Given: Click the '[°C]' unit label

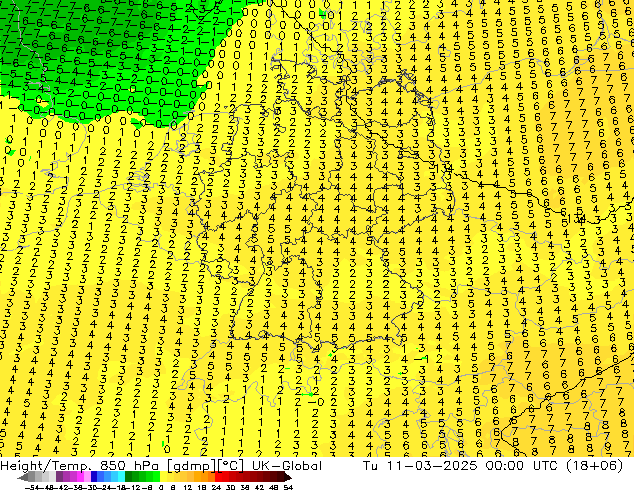Looking at the screenshot, I should [230, 466].
